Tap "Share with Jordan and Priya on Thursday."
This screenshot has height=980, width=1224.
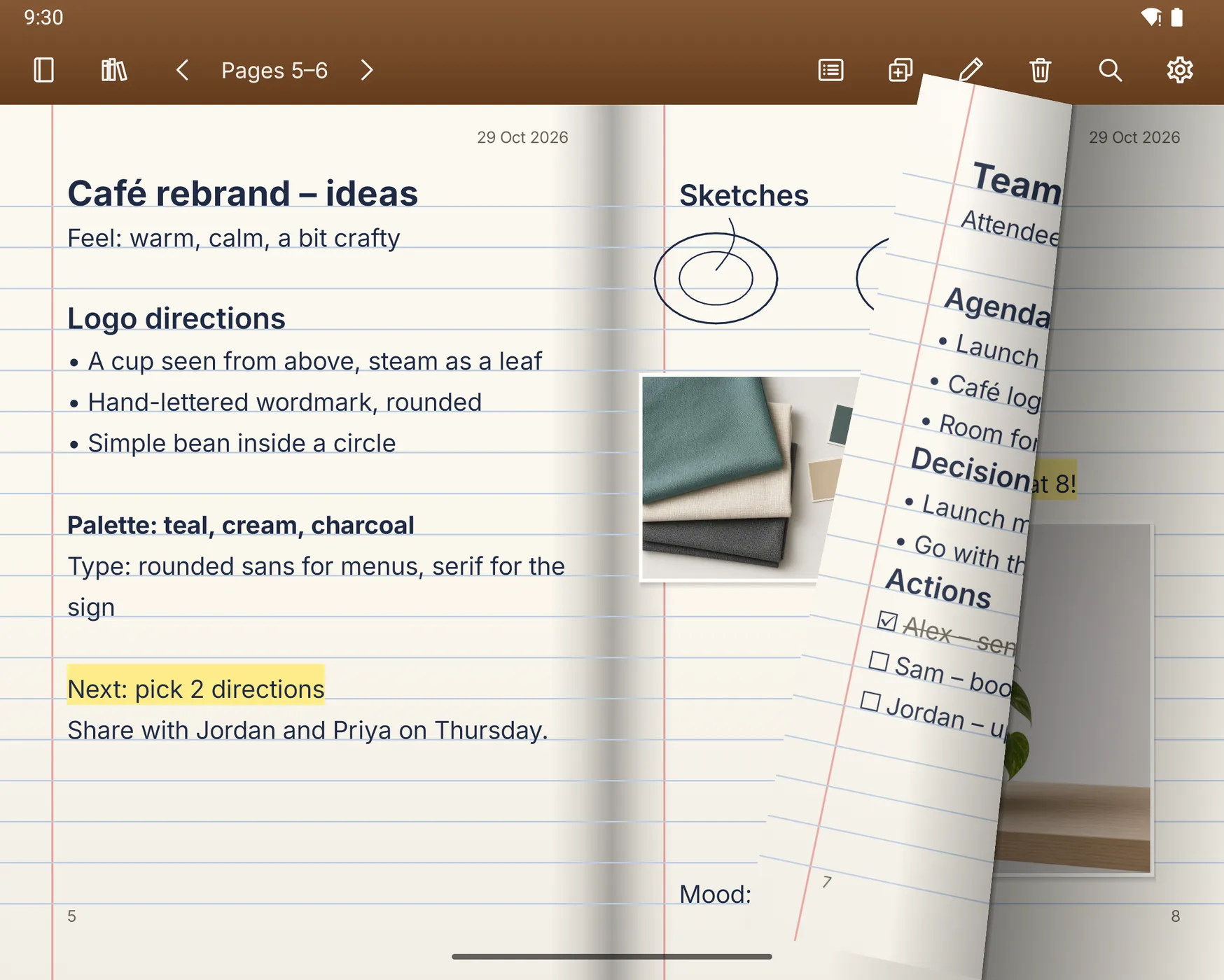click(307, 730)
